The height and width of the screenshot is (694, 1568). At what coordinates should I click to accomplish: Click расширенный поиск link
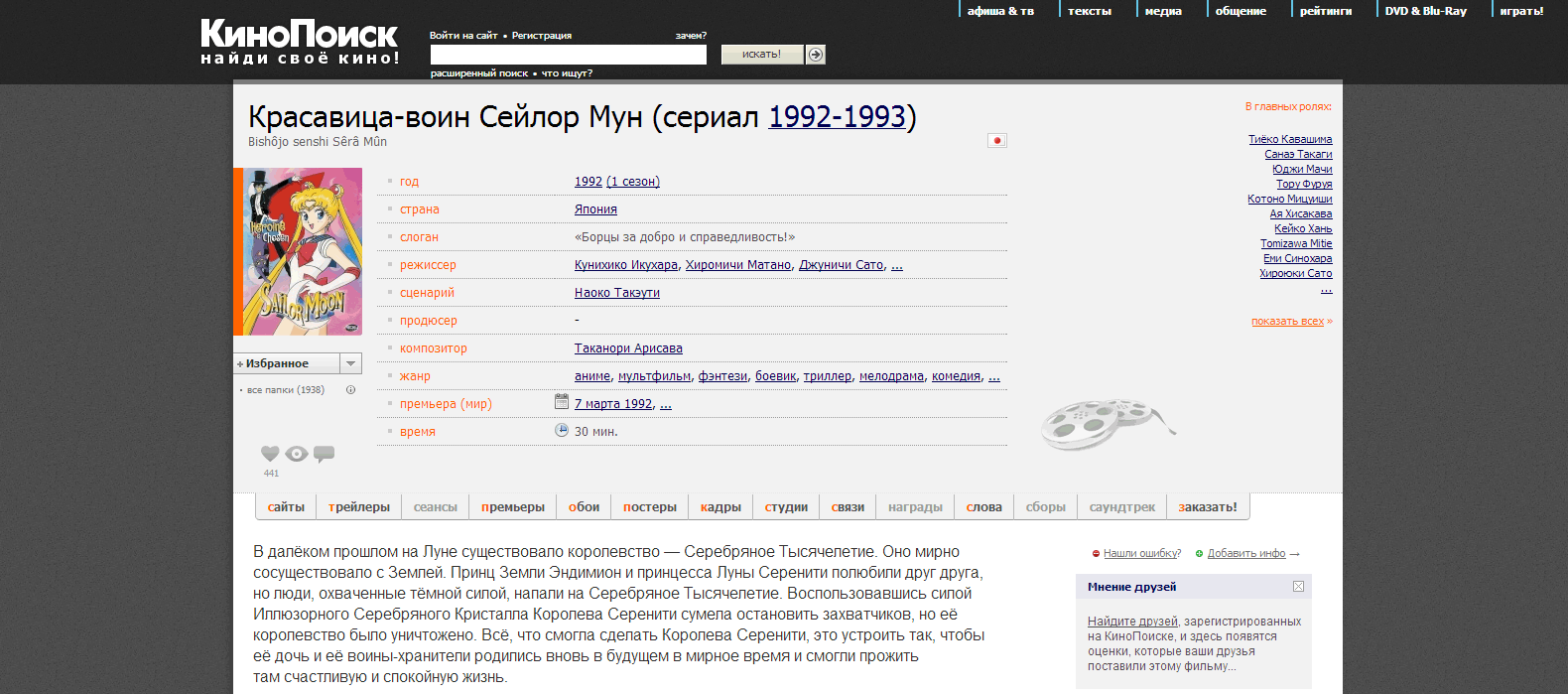[x=479, y=73]
